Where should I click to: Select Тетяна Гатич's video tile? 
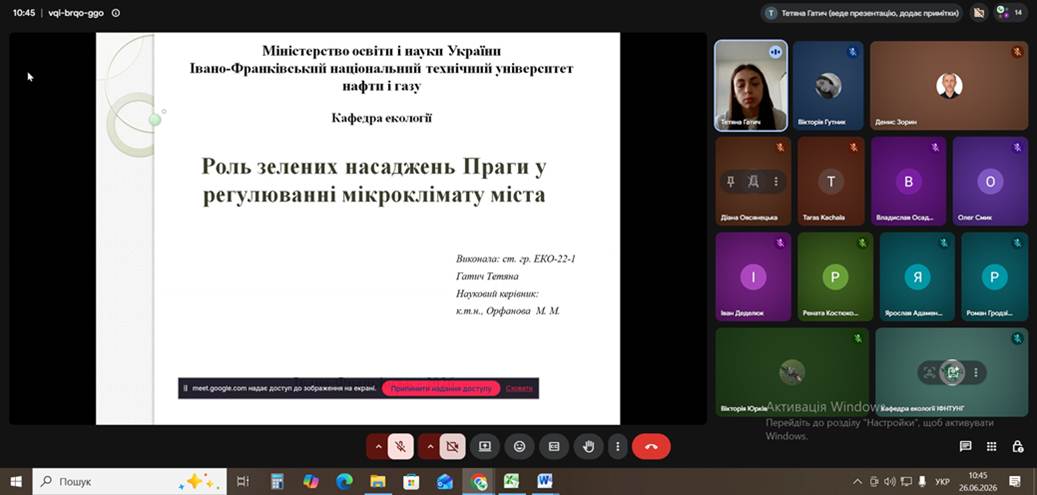[751, 85]
